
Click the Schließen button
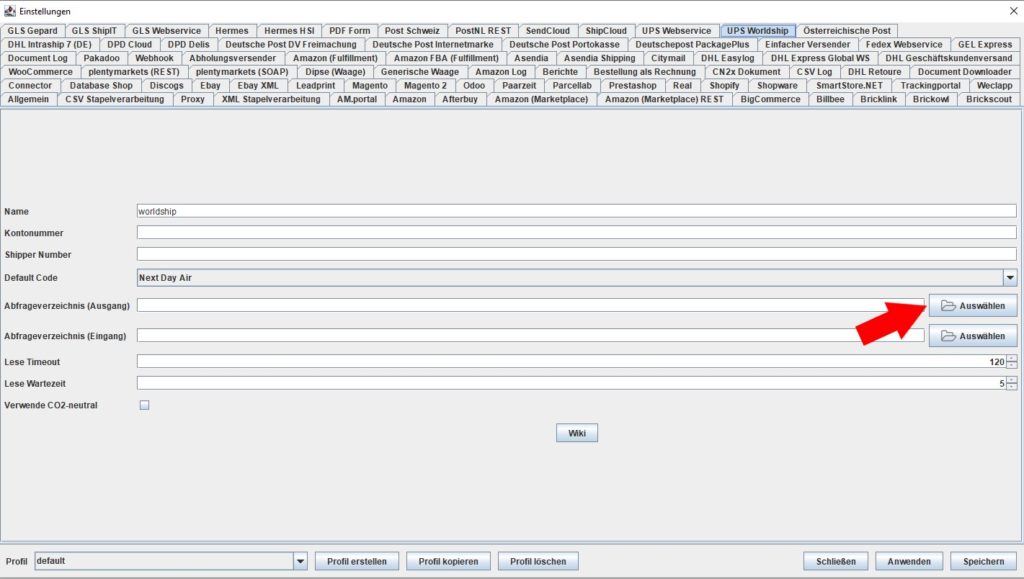pos(836,561)
